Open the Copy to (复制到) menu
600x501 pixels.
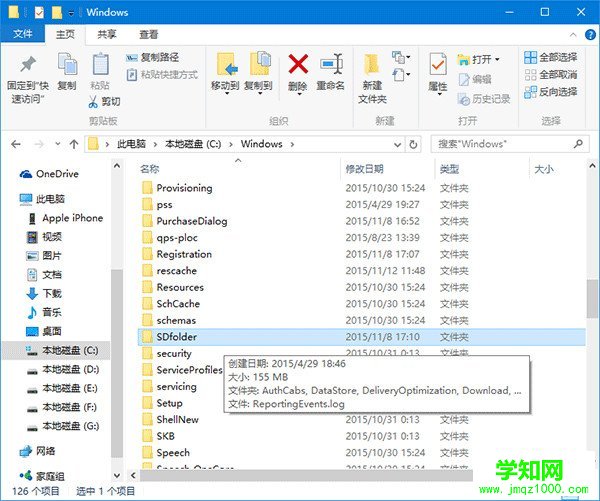[x=259, y=72]
